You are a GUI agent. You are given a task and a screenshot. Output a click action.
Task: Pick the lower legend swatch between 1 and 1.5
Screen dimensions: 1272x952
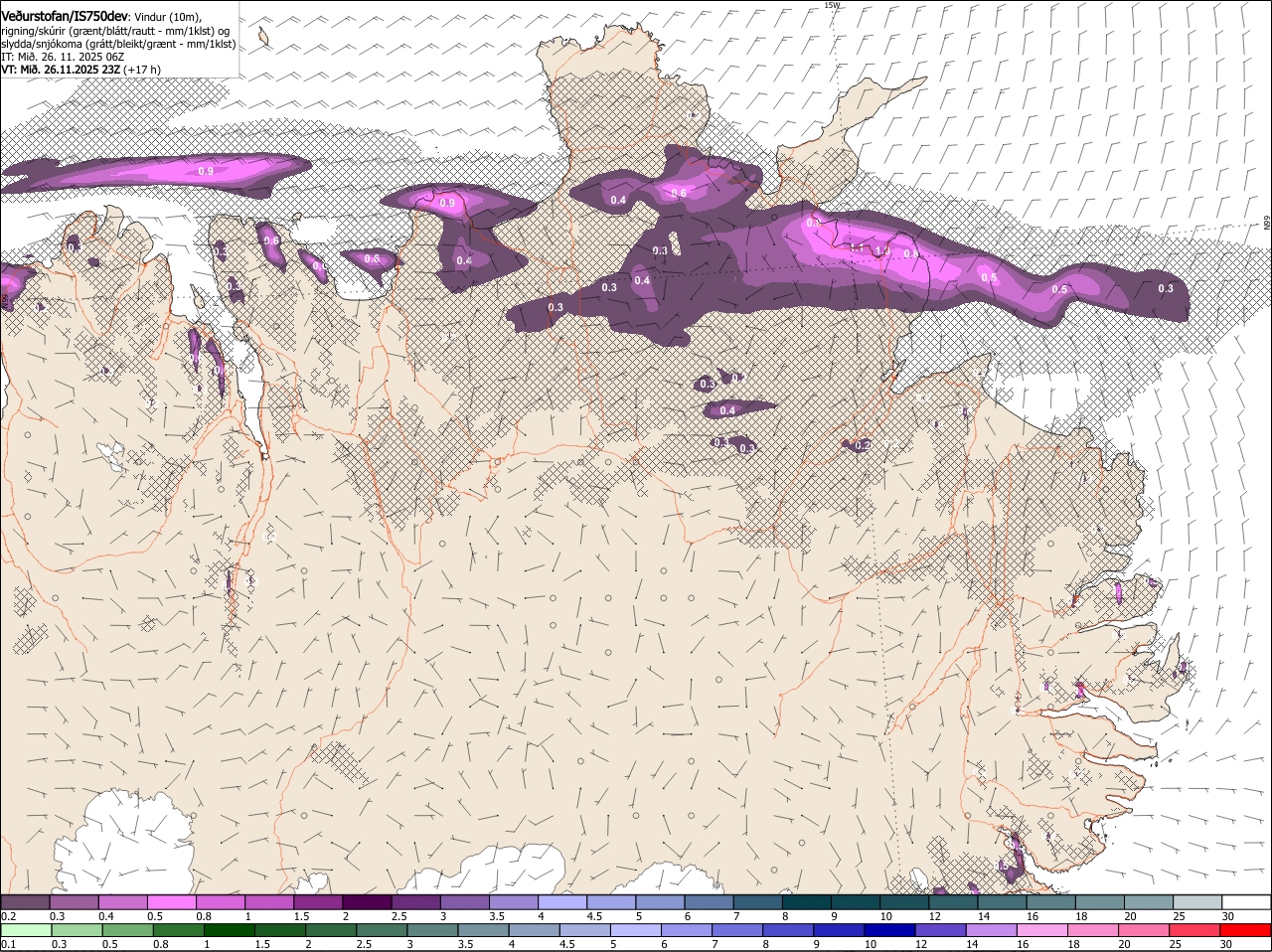coord(229,931)
